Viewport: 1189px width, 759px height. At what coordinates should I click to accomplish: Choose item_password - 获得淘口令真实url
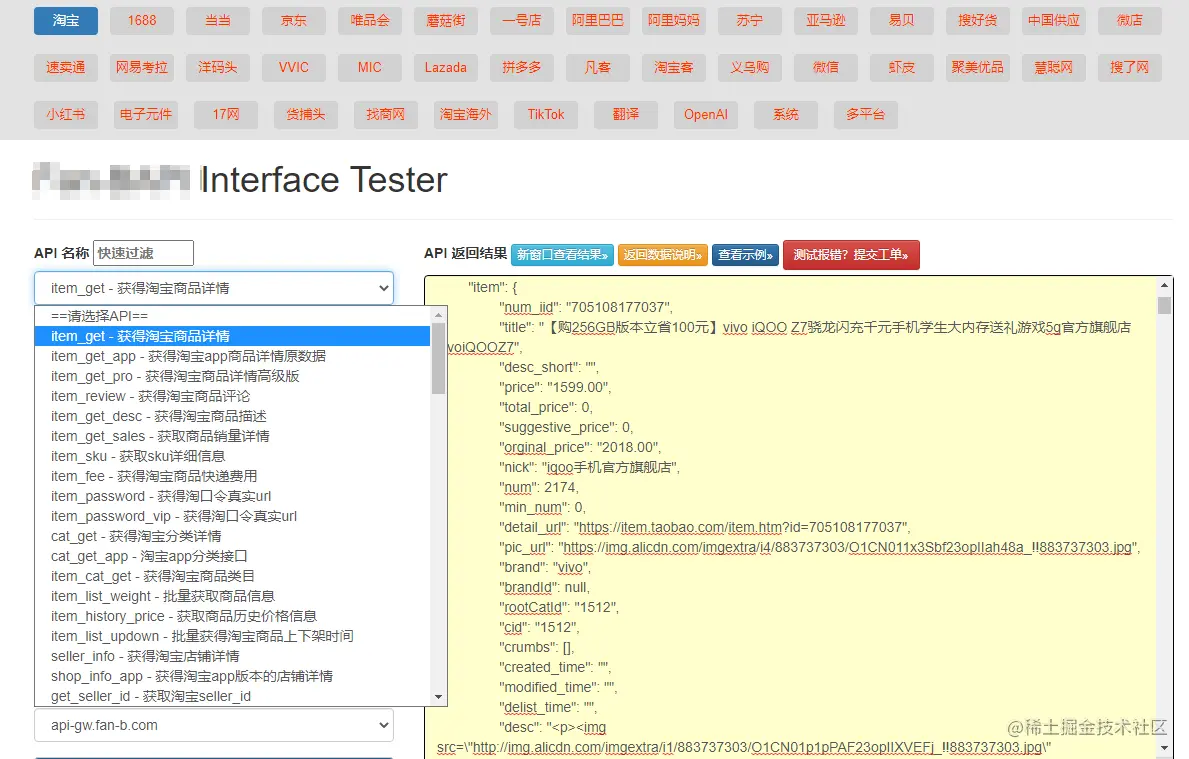coord(232,496)
